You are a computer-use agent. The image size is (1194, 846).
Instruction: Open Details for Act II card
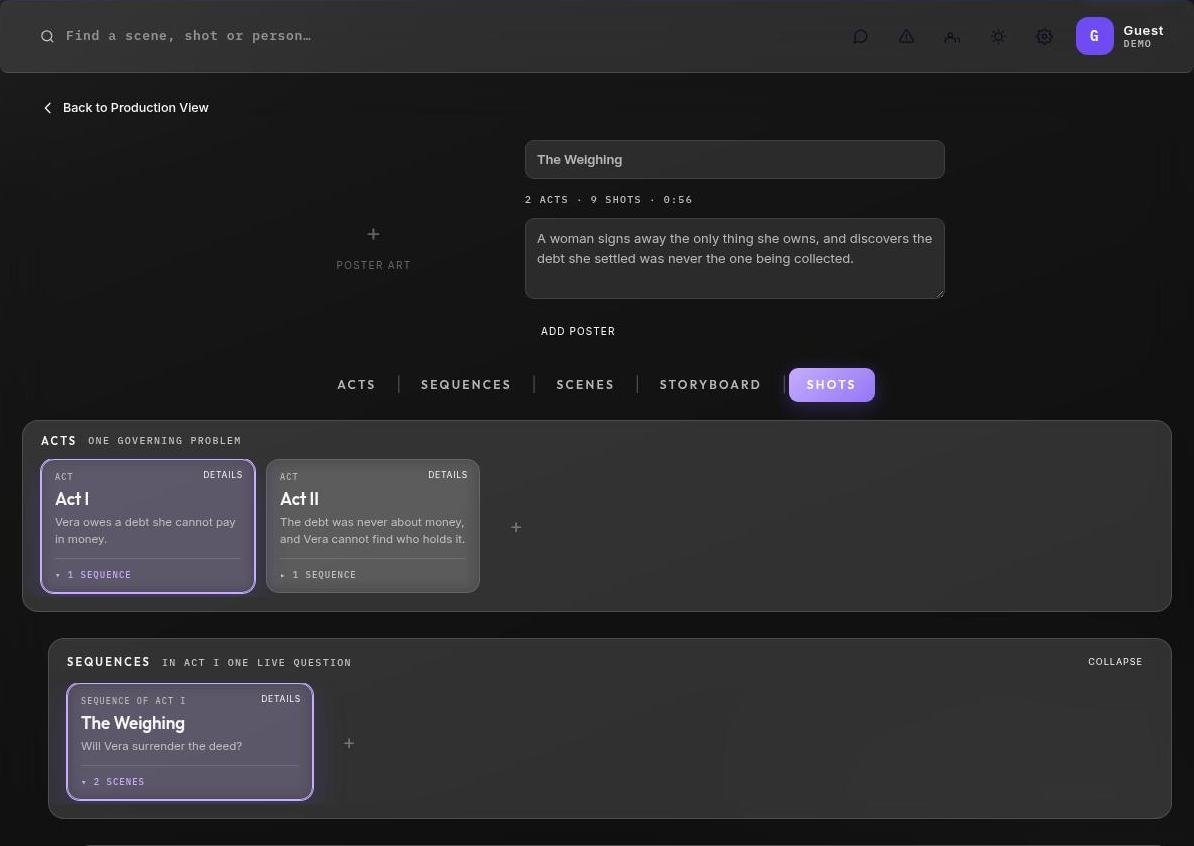click(x=448, y=474)
